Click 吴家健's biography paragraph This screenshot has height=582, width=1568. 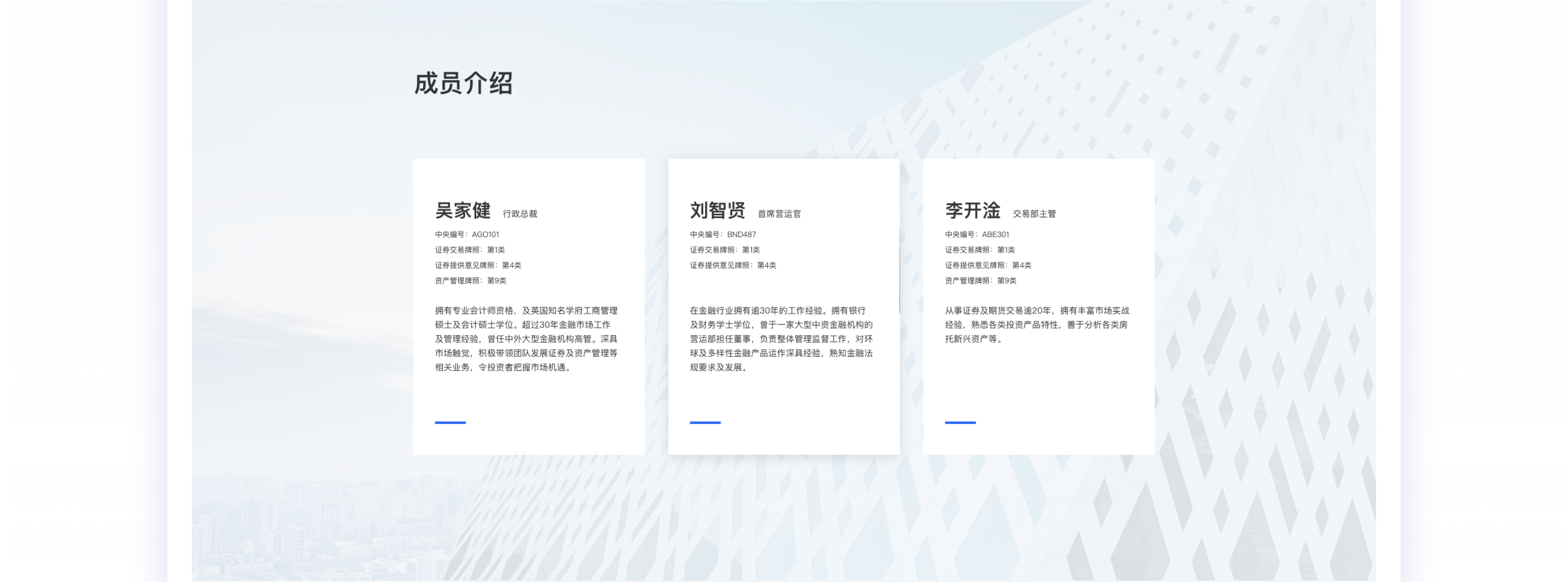526,339
